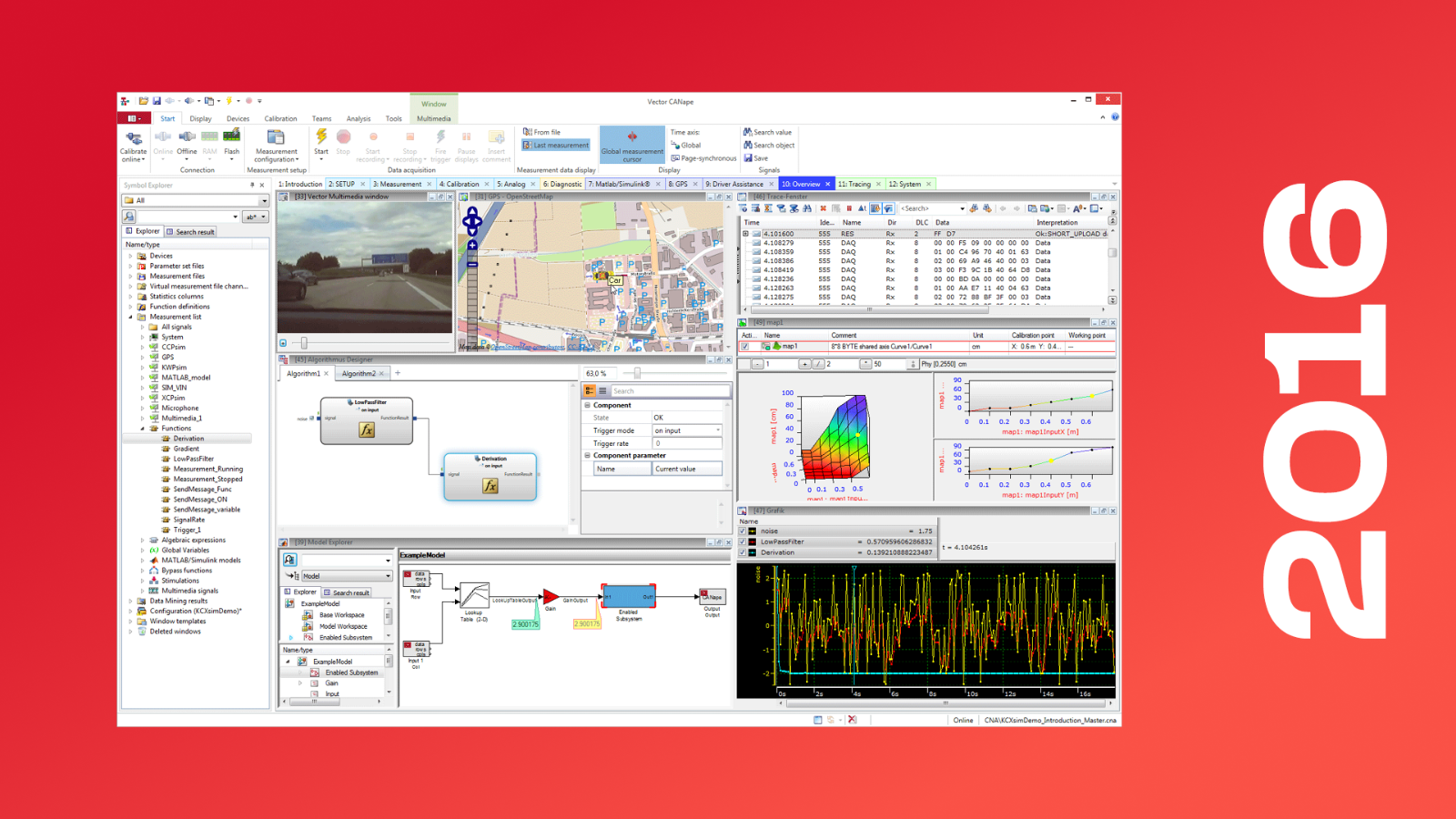Click the search magnifier icon in Symbol Explorer

(129, 217)
